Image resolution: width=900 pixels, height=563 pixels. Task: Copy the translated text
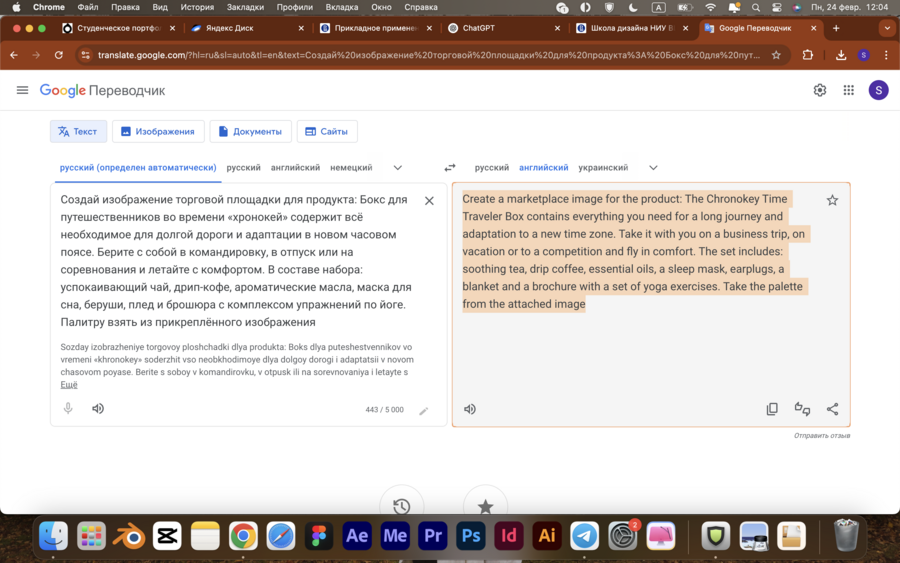[772, 409]
